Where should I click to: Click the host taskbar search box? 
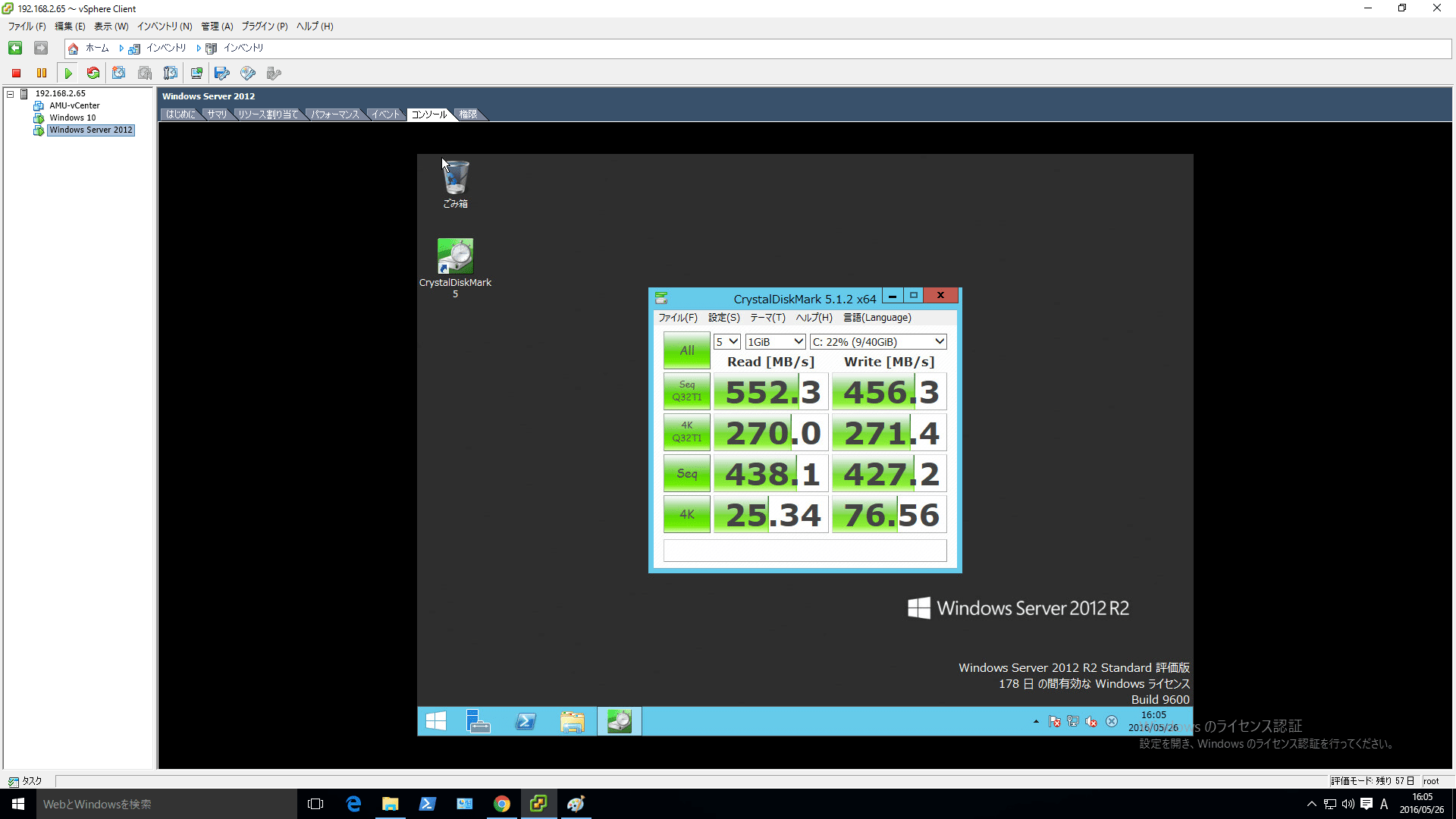(x=167, y=804)
